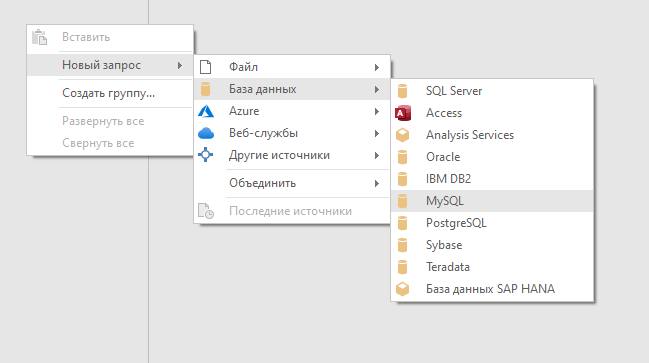Click the Другие источники connector icon
The image size is (649, 363).
tap(205, 155)
